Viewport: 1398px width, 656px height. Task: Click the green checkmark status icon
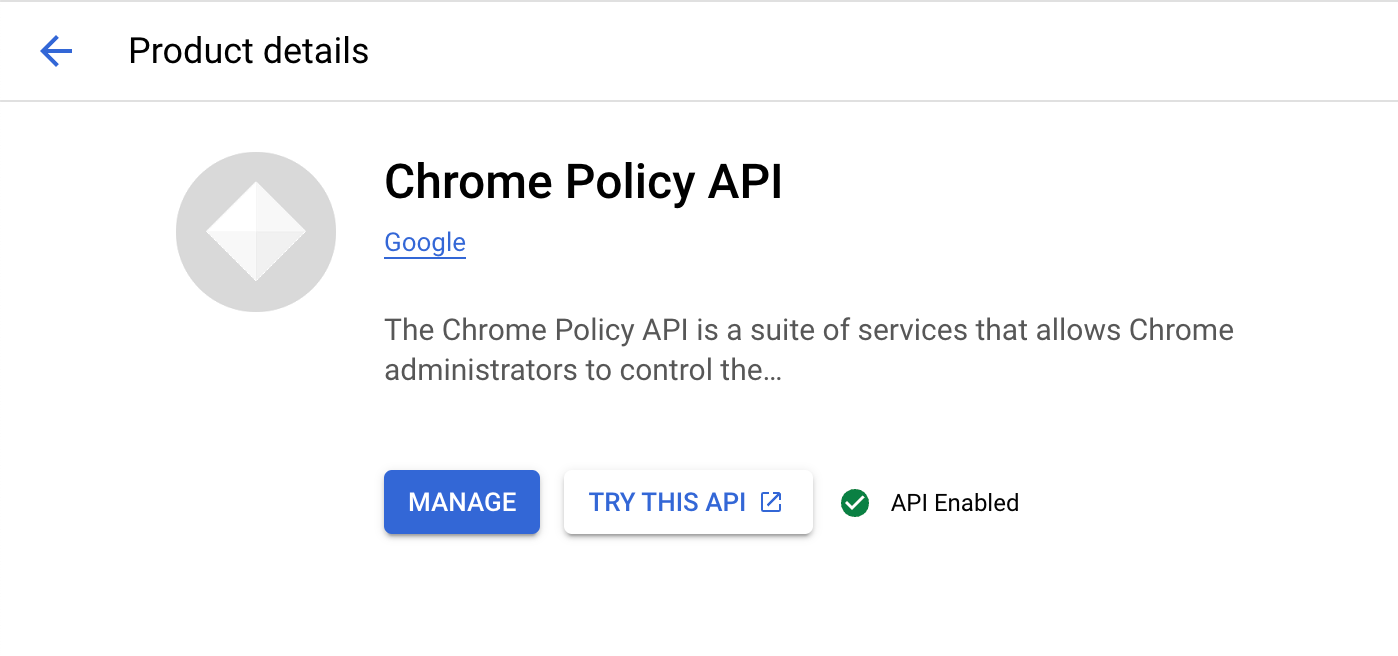(855, 503)
